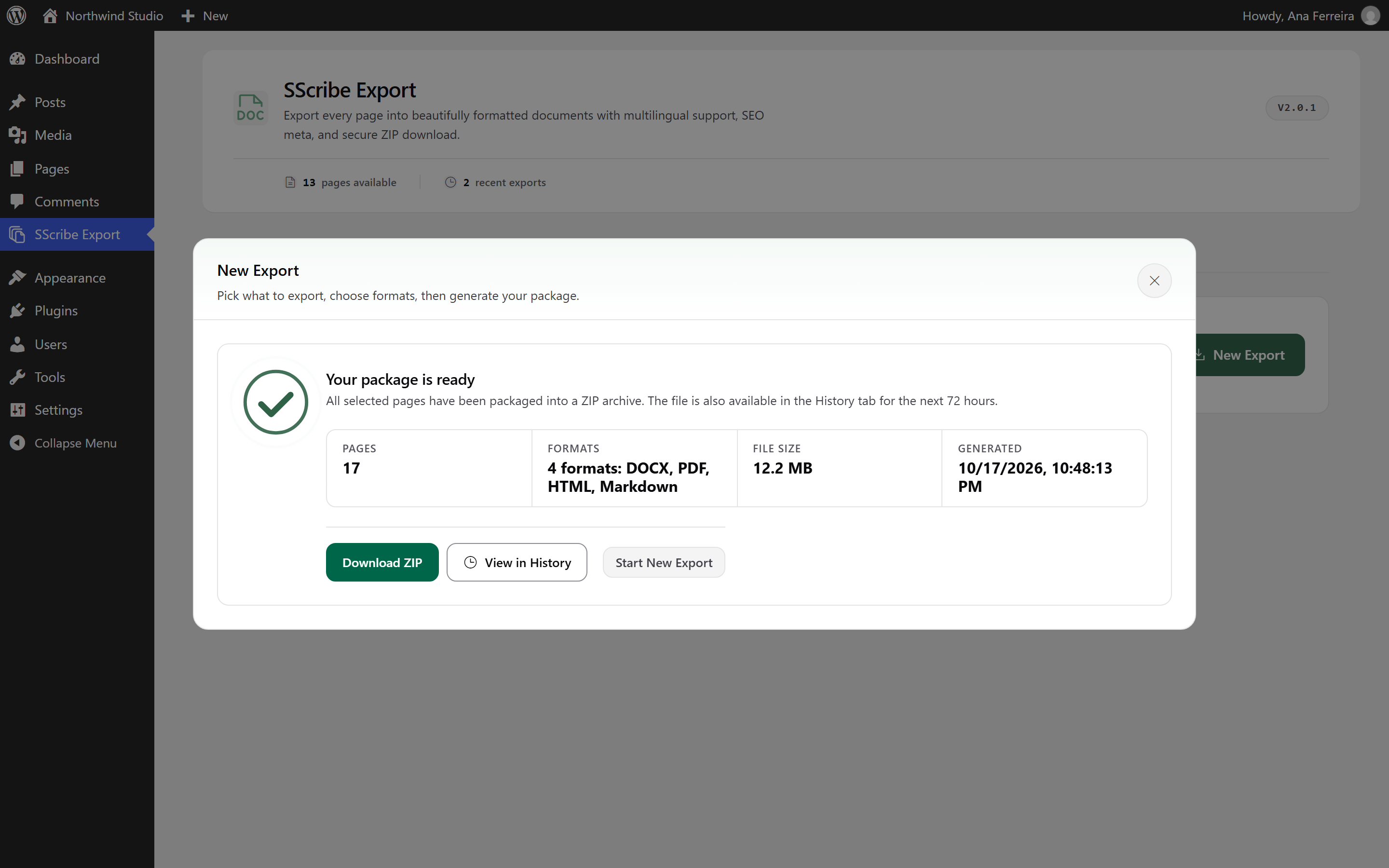Viewport: 1389px width, 868px height.
Task: Click the 4 formats: DOCX, PDF, HTML, Markdown value
Action: [x=628, y=477]
